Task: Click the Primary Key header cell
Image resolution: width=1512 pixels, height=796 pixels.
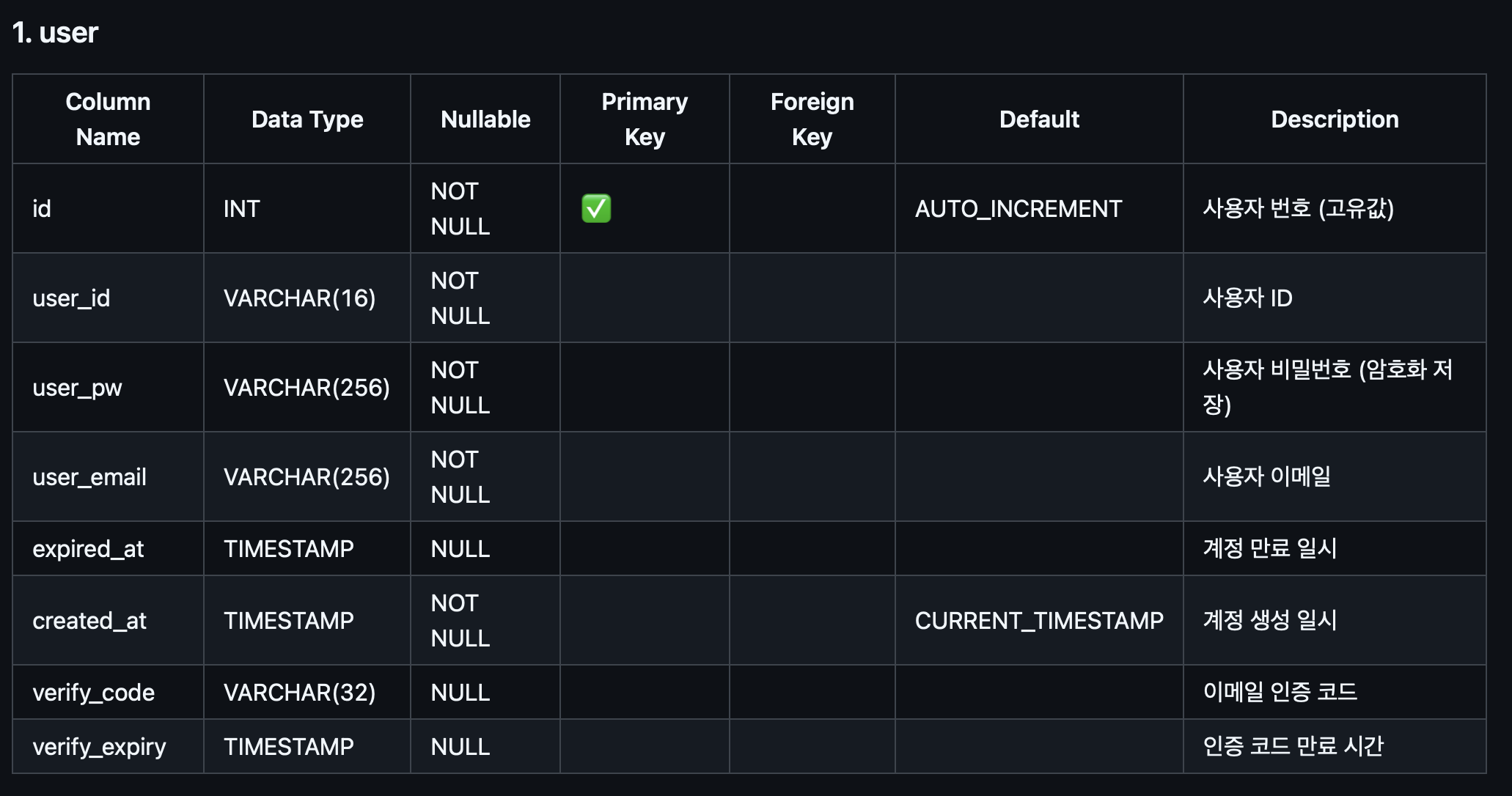Action: point(645,119)
